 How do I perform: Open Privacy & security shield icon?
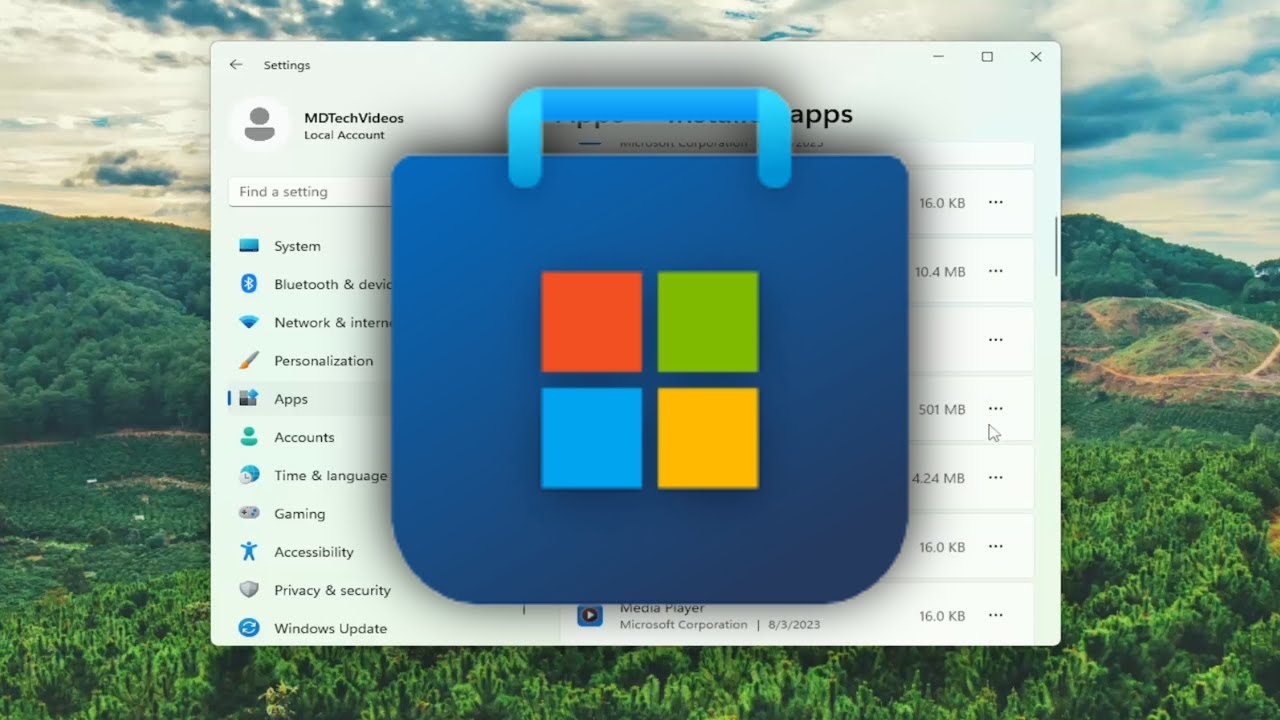pos(249,590)
